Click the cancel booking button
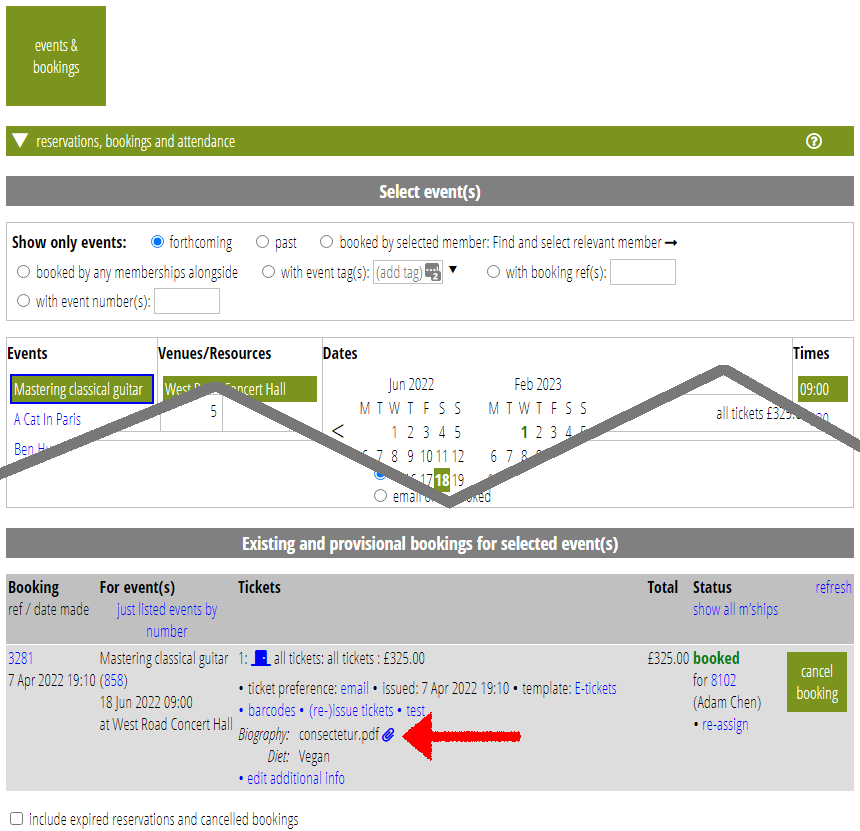This screenshot has width=860, height=831. [817, 682]
